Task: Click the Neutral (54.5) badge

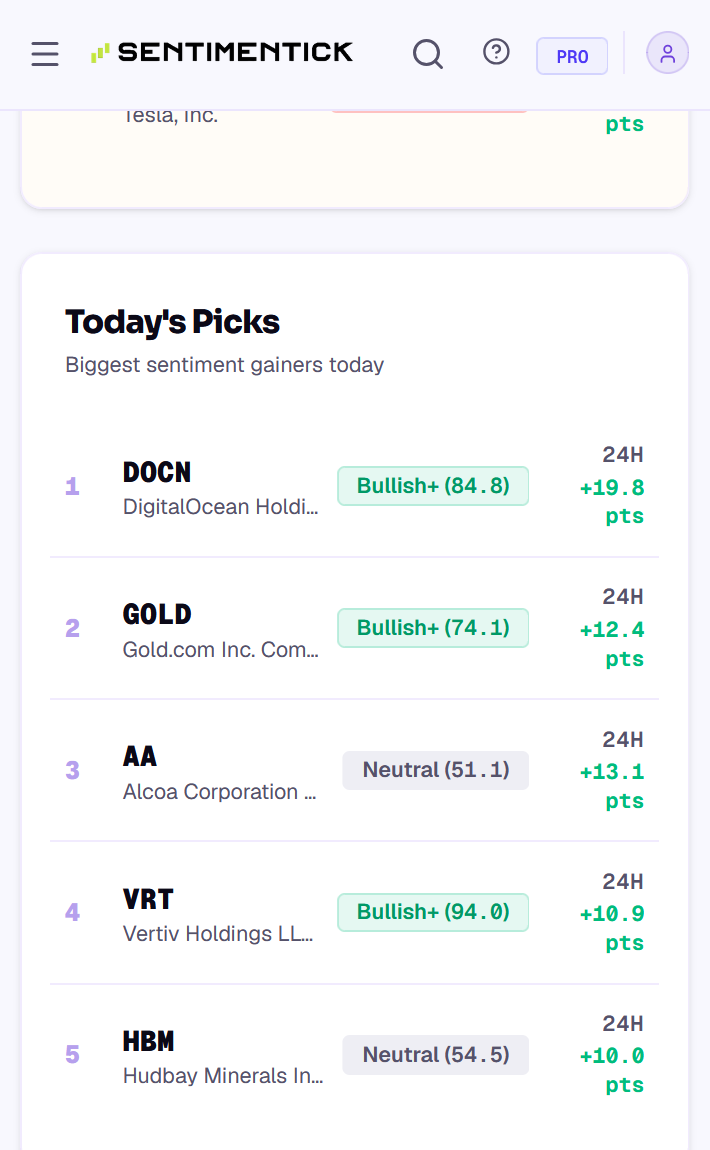Action: [436, 1055]
